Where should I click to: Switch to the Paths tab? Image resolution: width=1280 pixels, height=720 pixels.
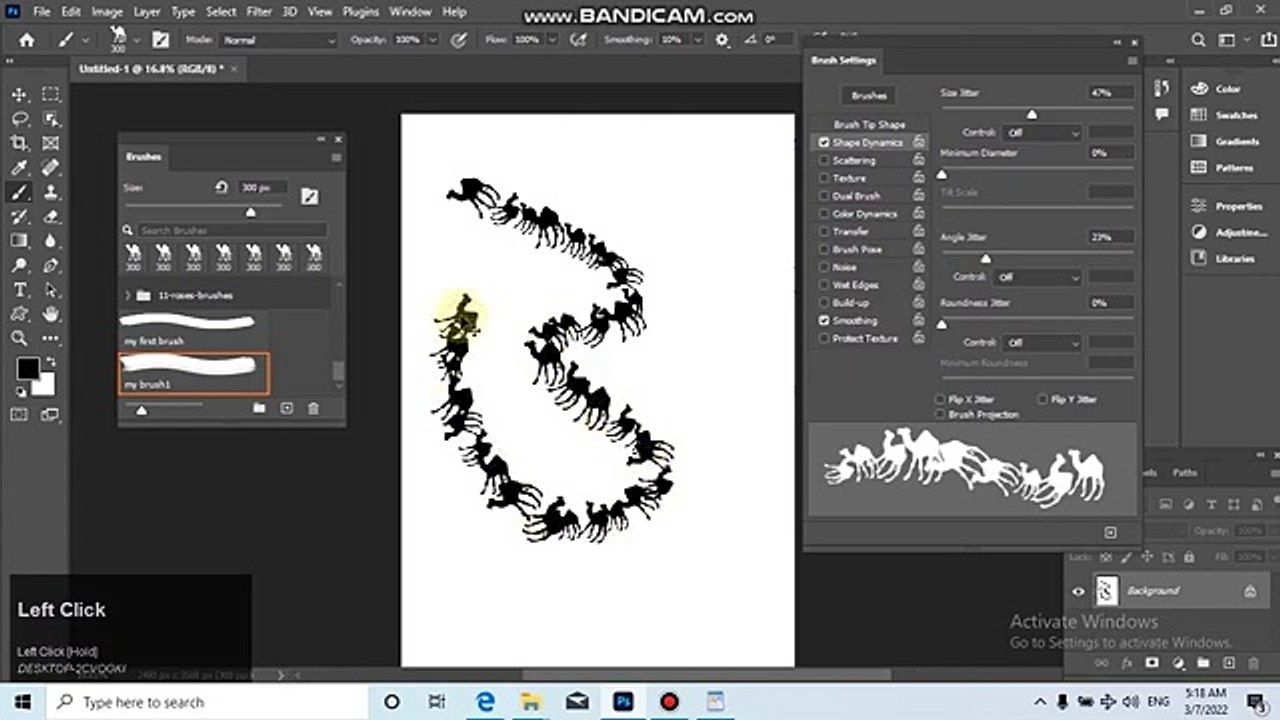click(x=1184, y=473)
